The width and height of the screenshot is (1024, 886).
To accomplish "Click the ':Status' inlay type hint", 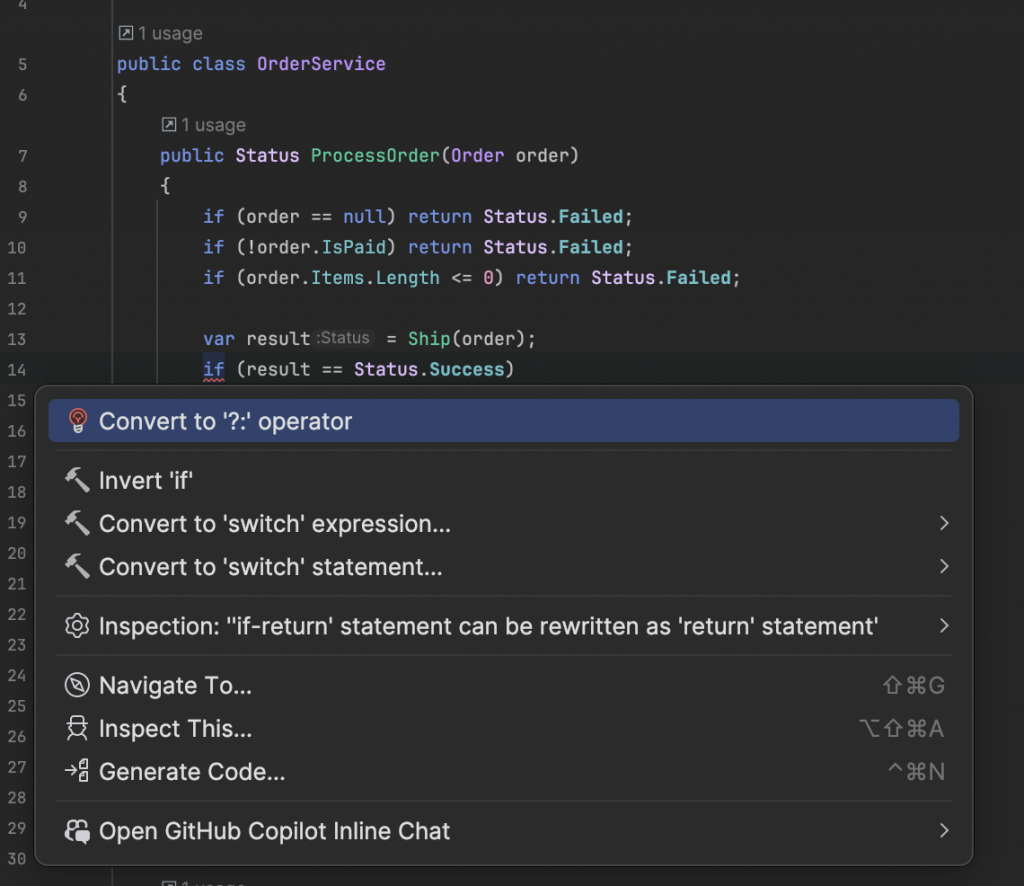I will point(343,338).
